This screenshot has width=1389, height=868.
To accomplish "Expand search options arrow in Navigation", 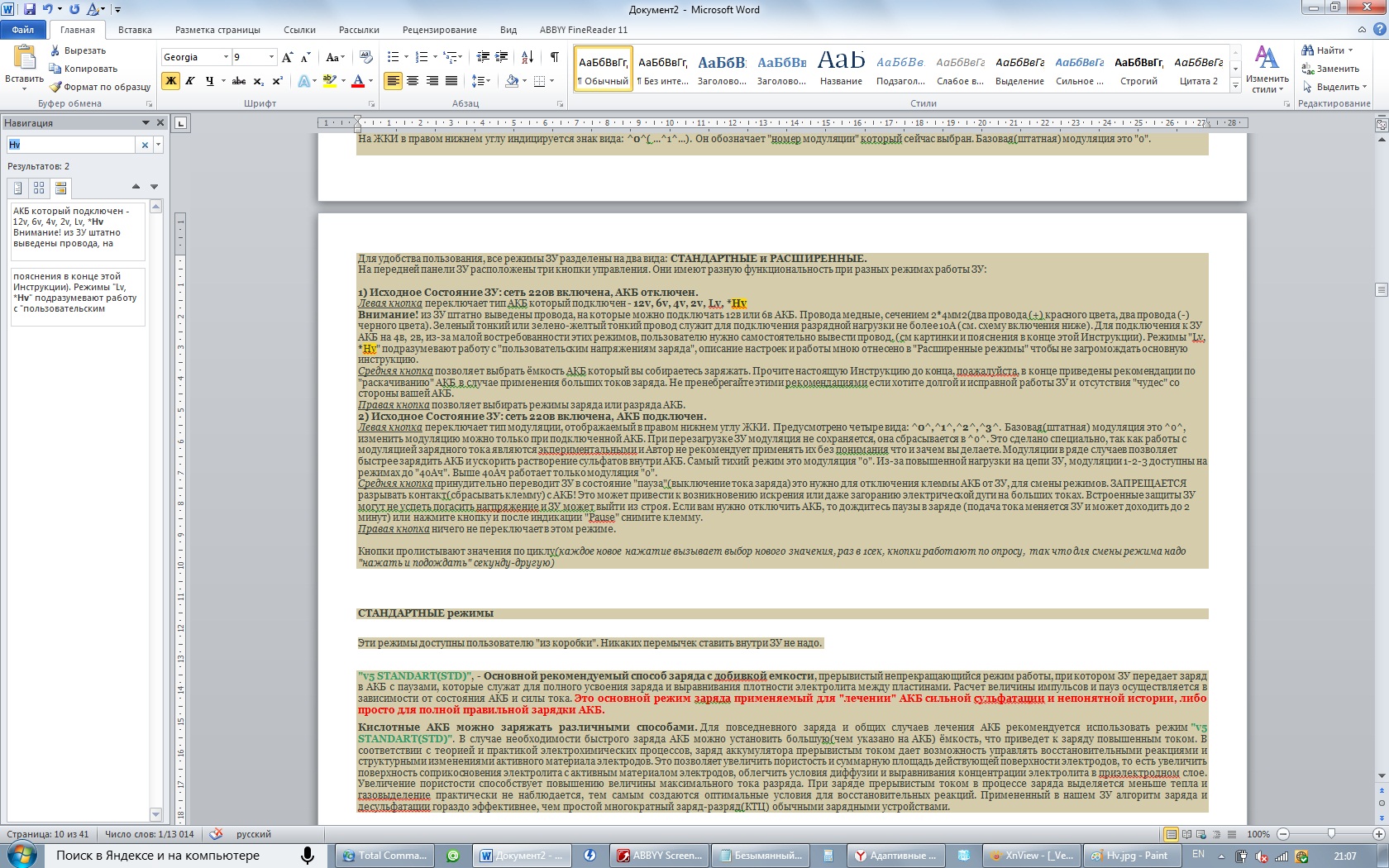I will point(158,145).
